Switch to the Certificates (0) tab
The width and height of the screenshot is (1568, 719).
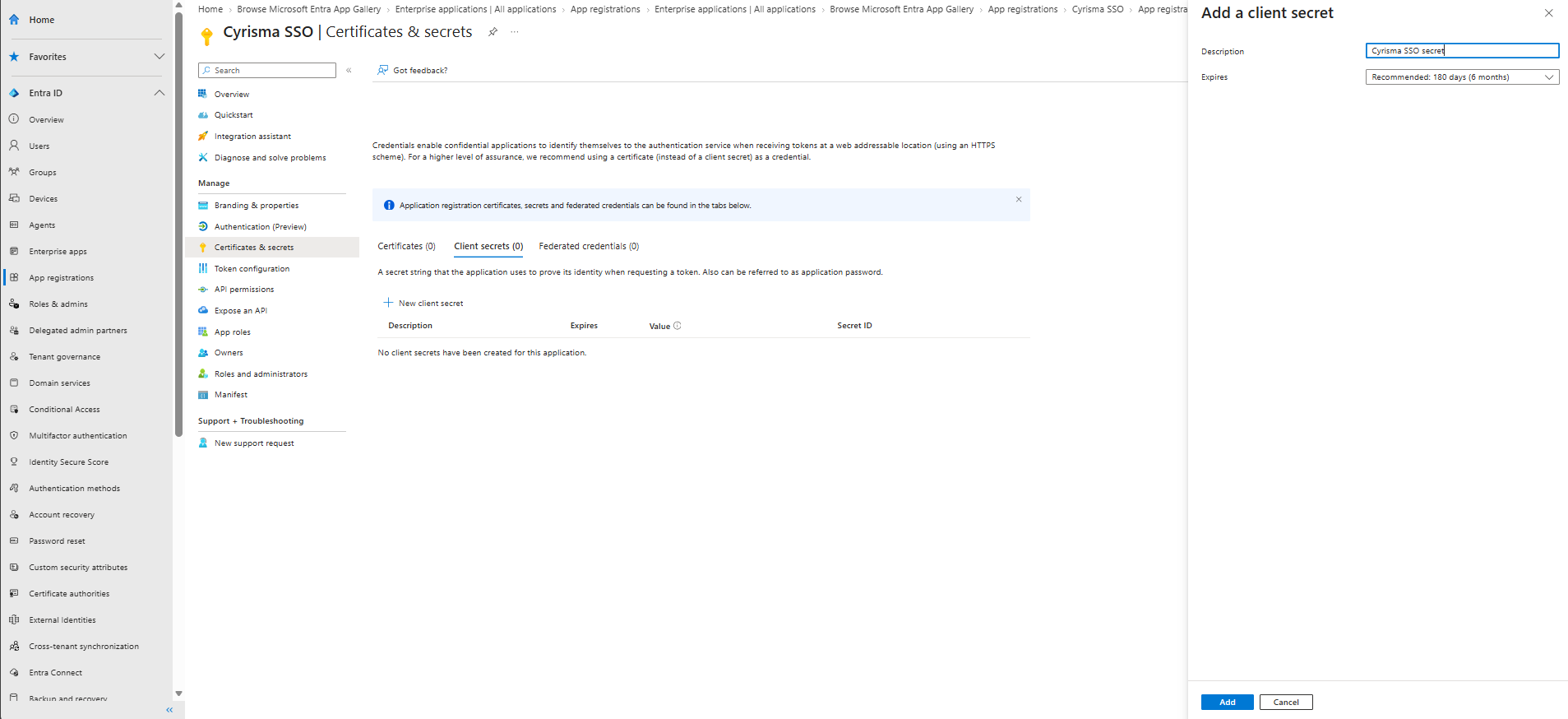point(406,246)
